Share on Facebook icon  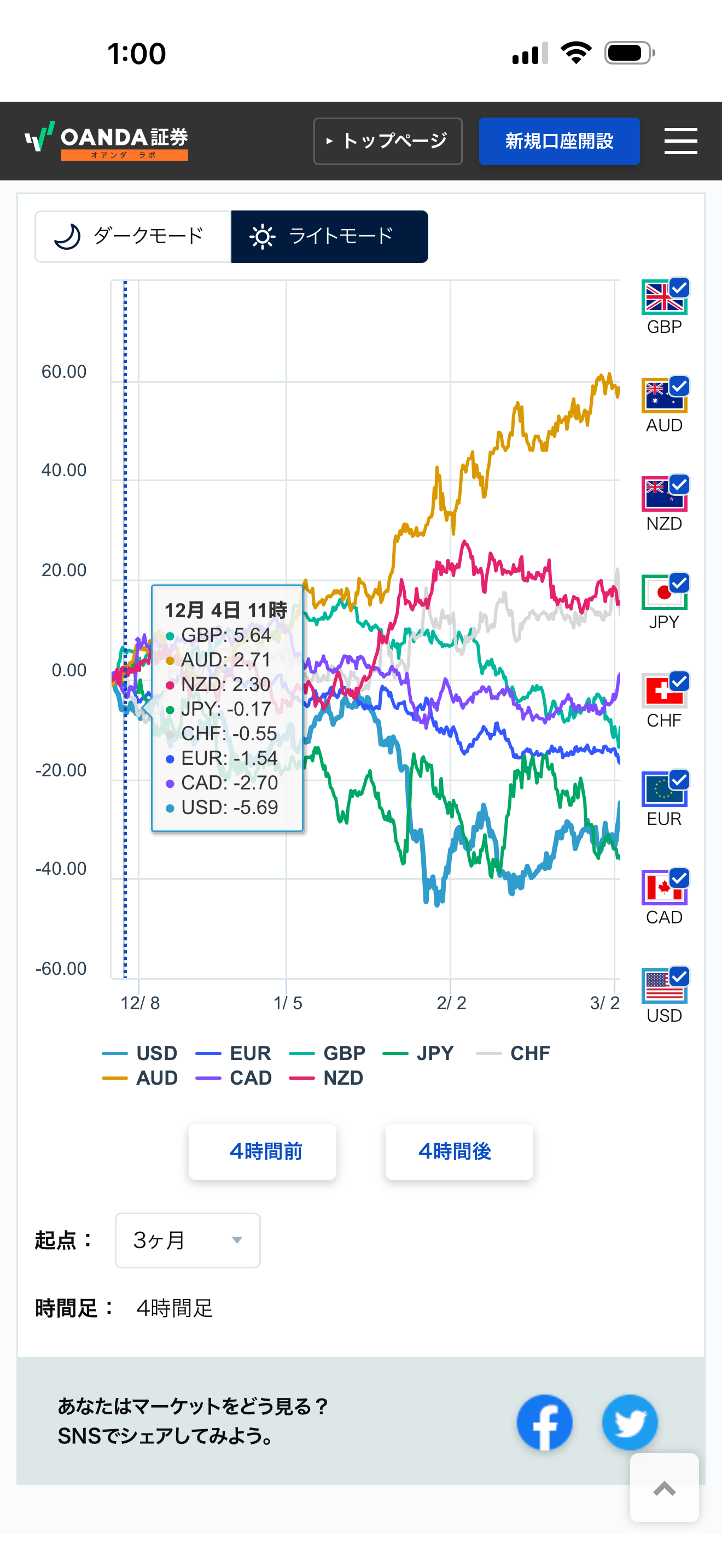coord(544,1422)
